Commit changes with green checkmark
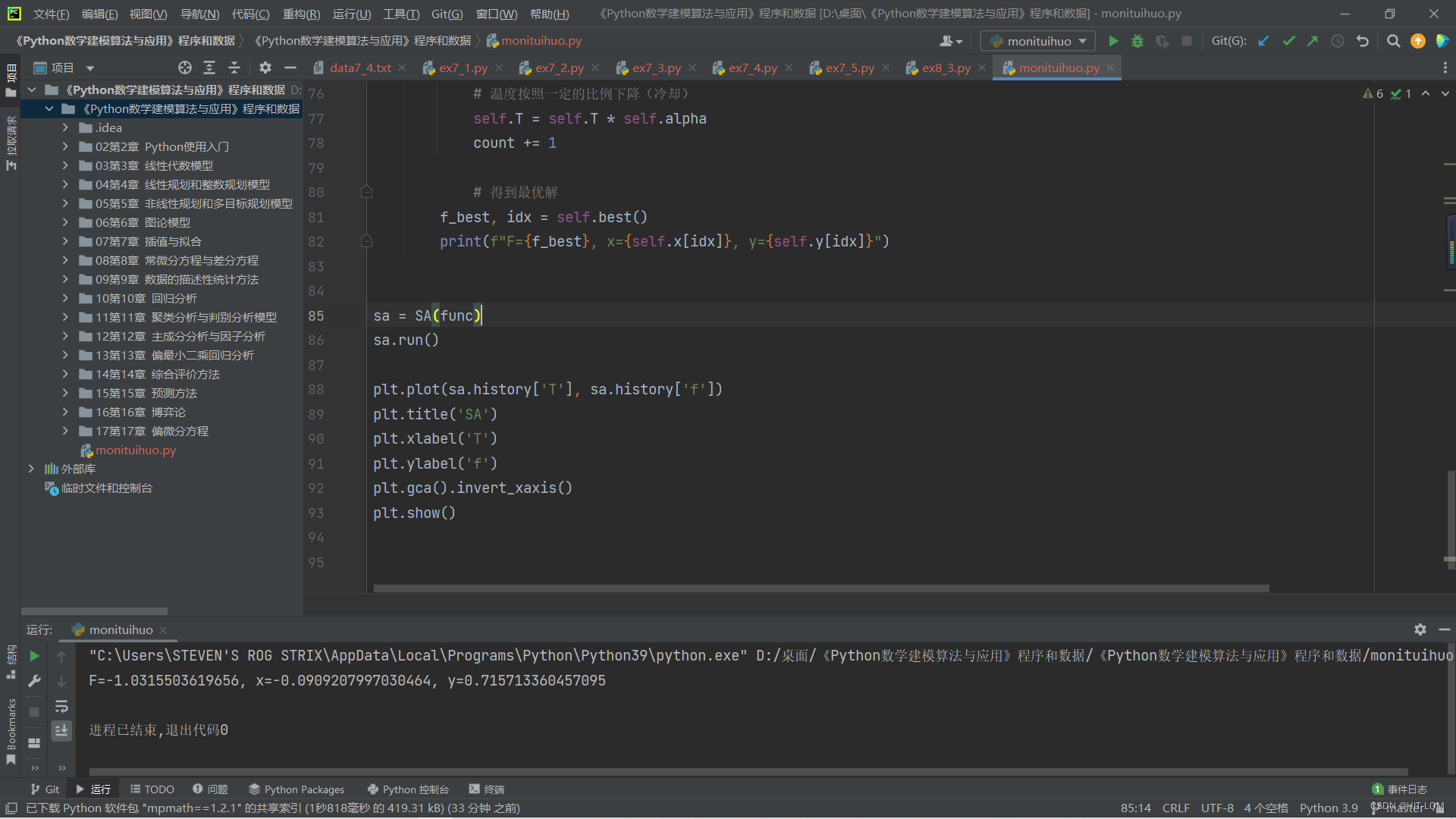The width and height of the screenshot is (1456, 819). click(x=1288, y=41)
